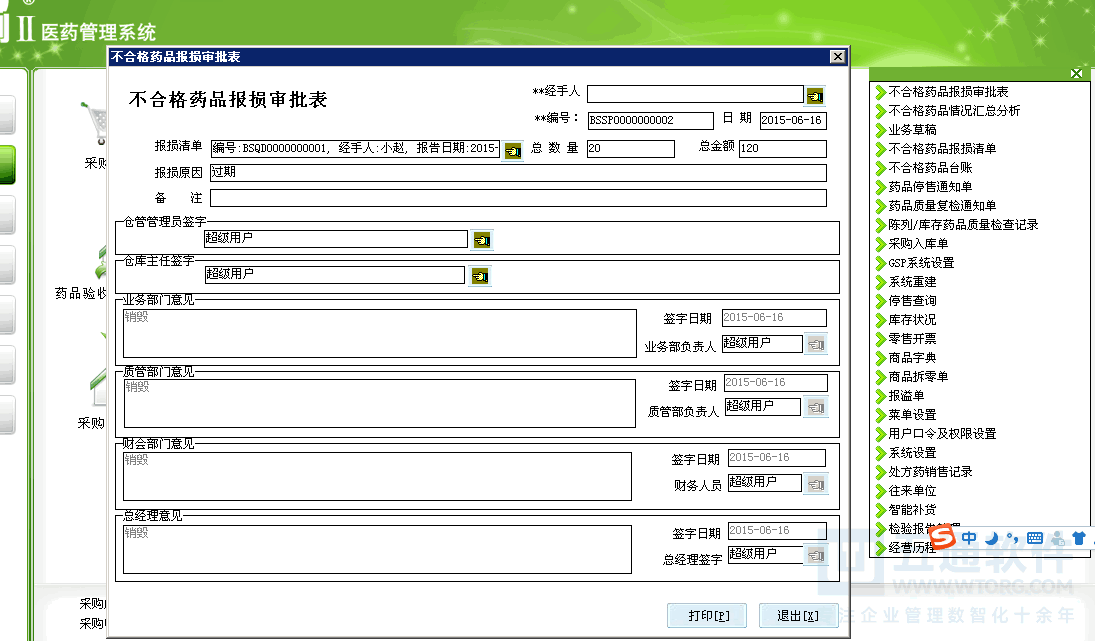Open 采购入库单 menu item
The height and width of the screenshot is (641, 1095).
click(918, 244)
